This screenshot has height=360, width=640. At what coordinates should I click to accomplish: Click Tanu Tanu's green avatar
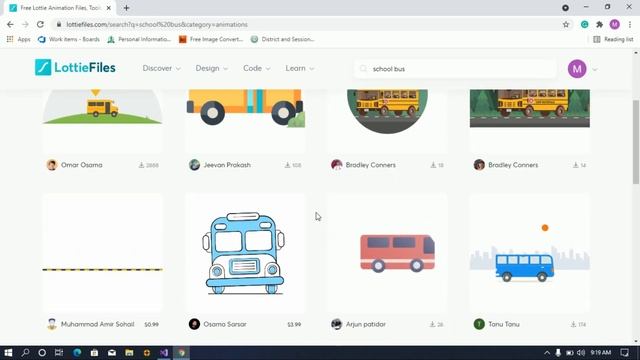tap(479, 324)
